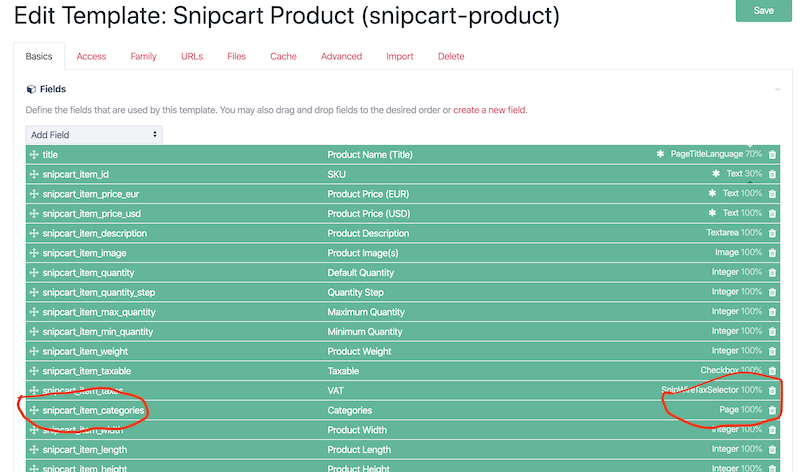The image size is (800, 472).
Task: Switch to the Access tab
Action: [91, 56]
